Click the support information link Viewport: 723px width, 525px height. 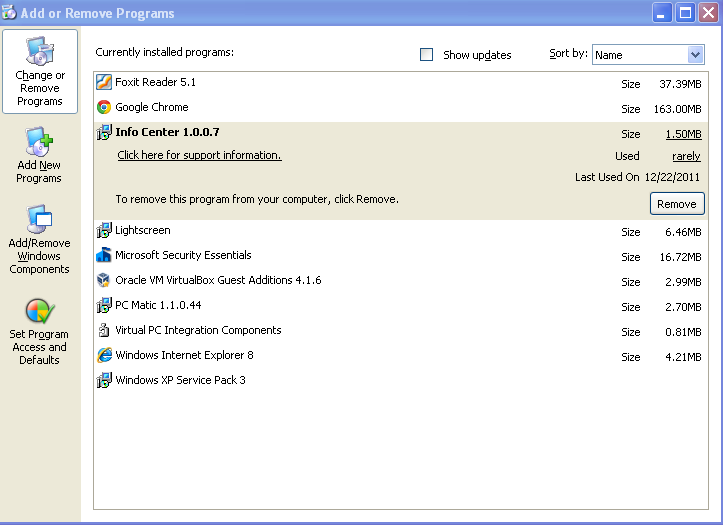point(199,156)
